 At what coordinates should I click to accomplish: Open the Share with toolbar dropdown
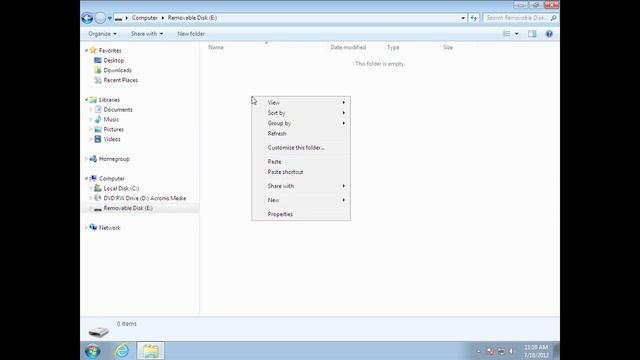point(147,34)
